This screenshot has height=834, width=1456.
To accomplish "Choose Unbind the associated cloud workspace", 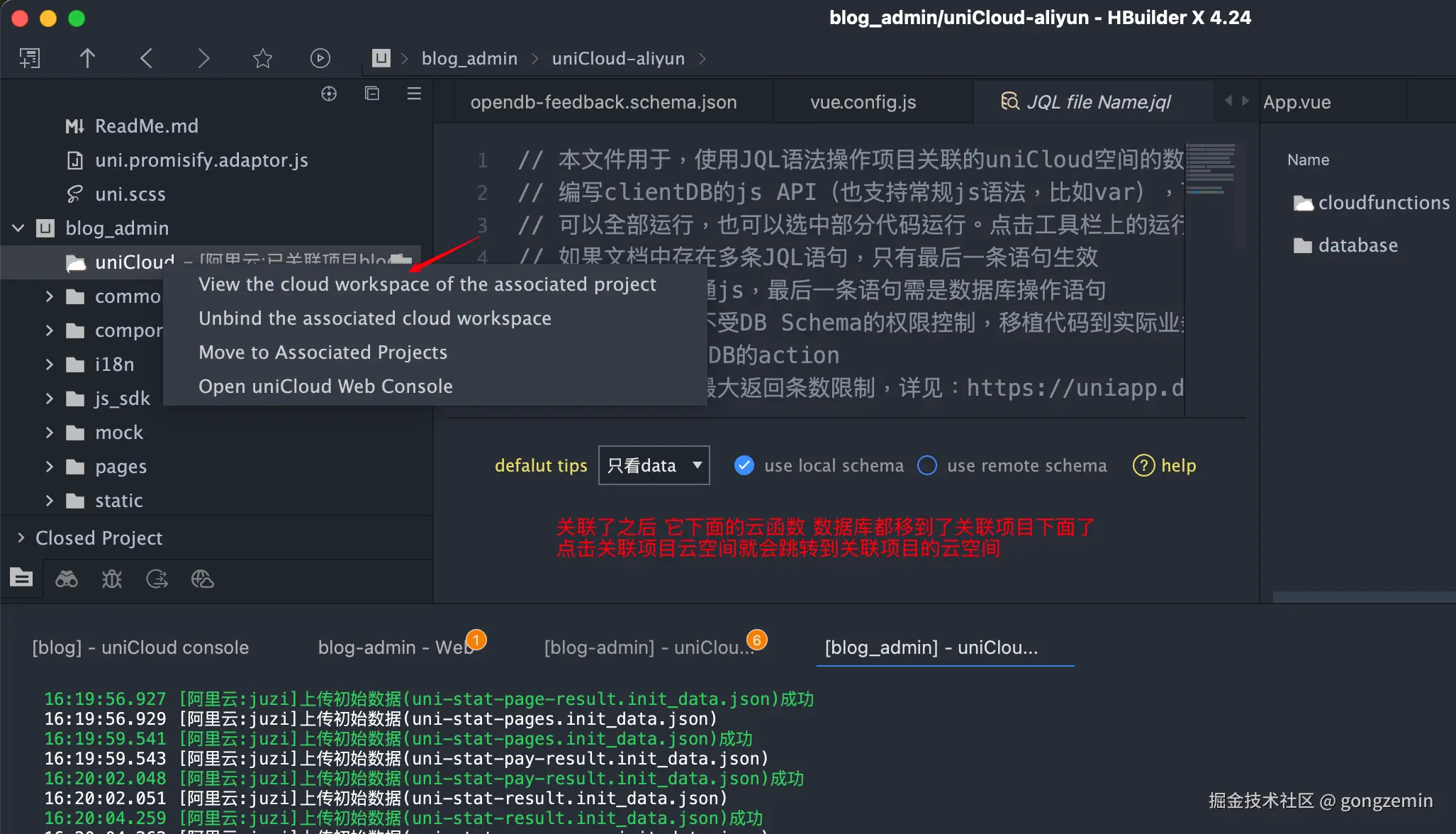I will coord(374,318).
